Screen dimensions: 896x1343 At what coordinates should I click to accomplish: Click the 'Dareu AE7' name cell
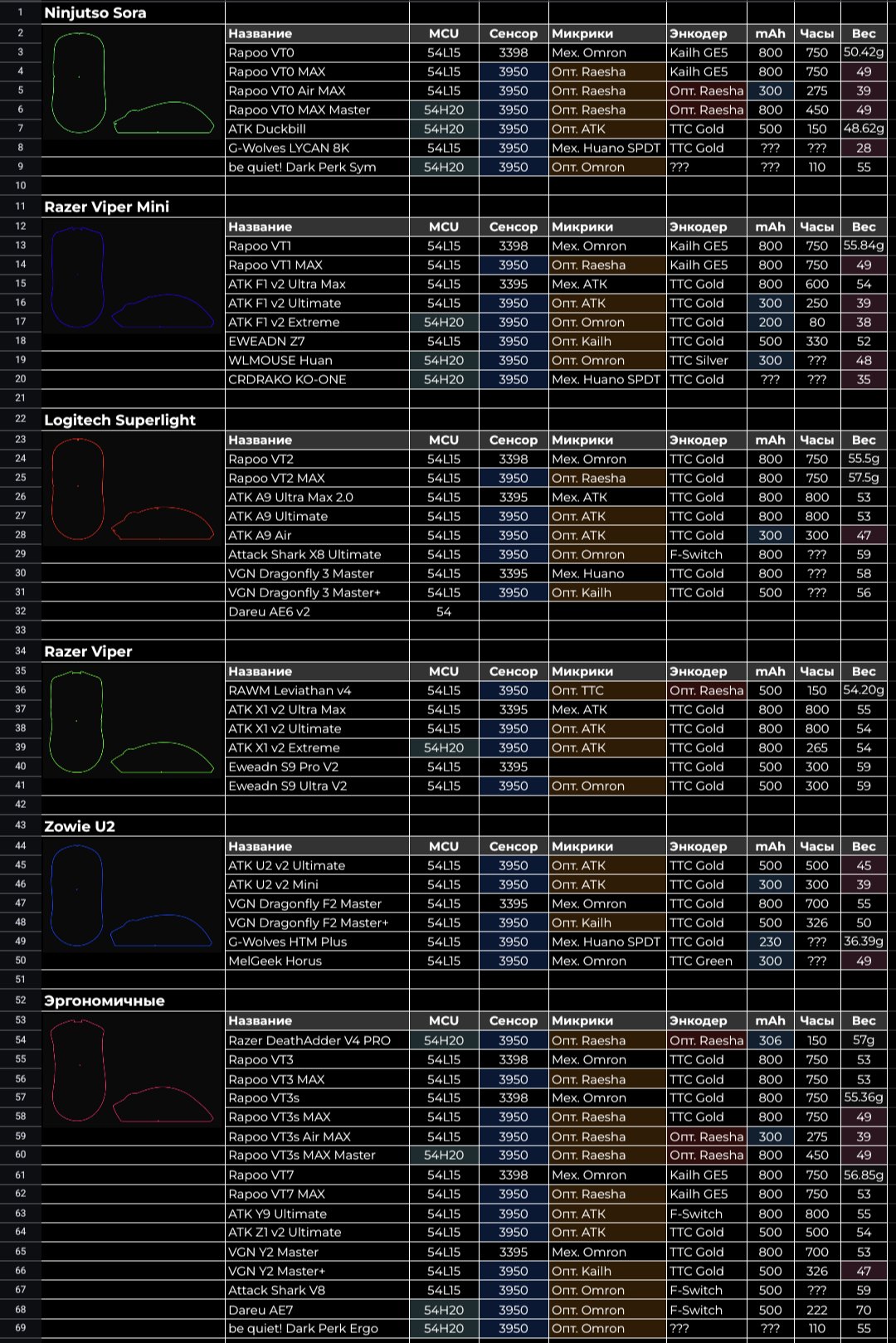tap(318, 1310)
